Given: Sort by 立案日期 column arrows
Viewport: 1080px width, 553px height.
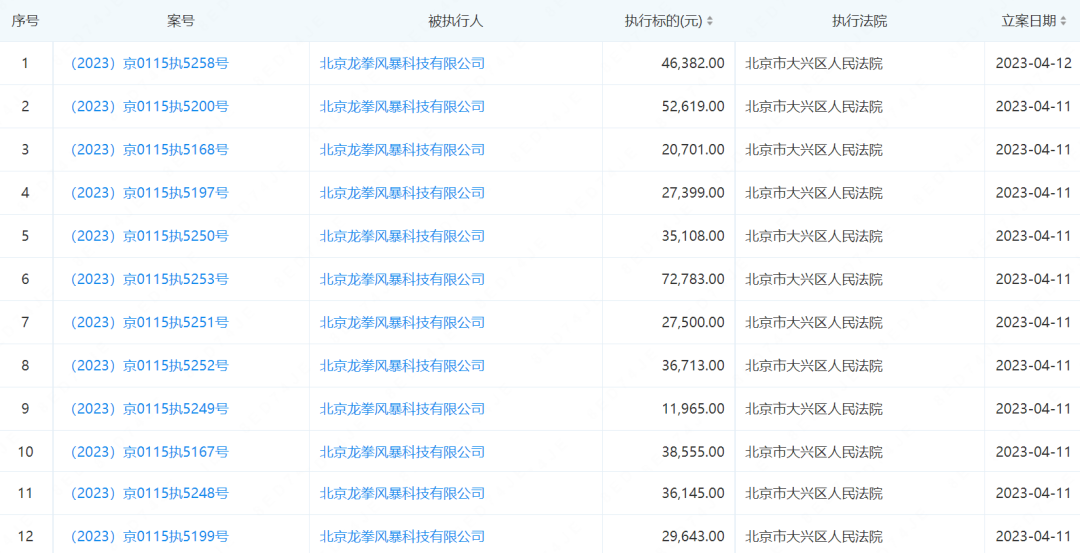Looking at the screenshot, I should [x=1063, y=21].
